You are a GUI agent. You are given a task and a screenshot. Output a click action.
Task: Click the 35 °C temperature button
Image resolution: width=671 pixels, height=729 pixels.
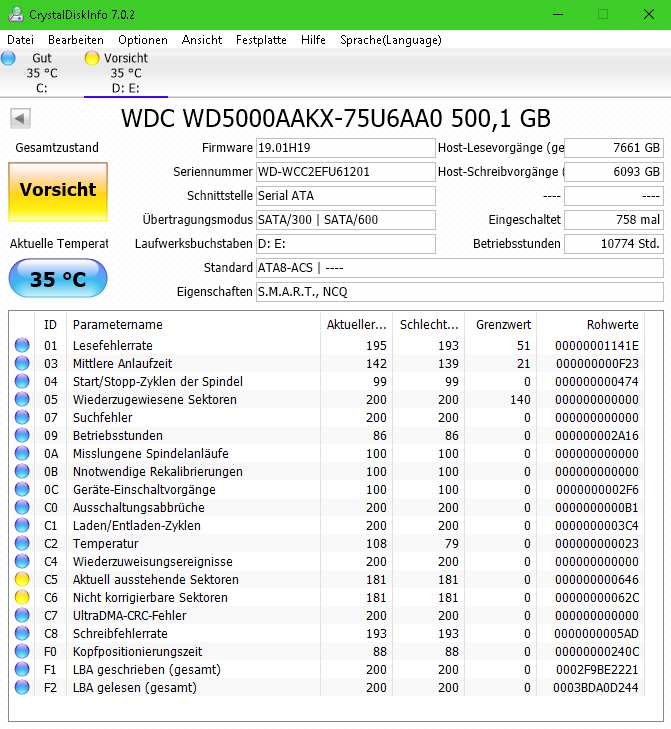pos(58,278)
